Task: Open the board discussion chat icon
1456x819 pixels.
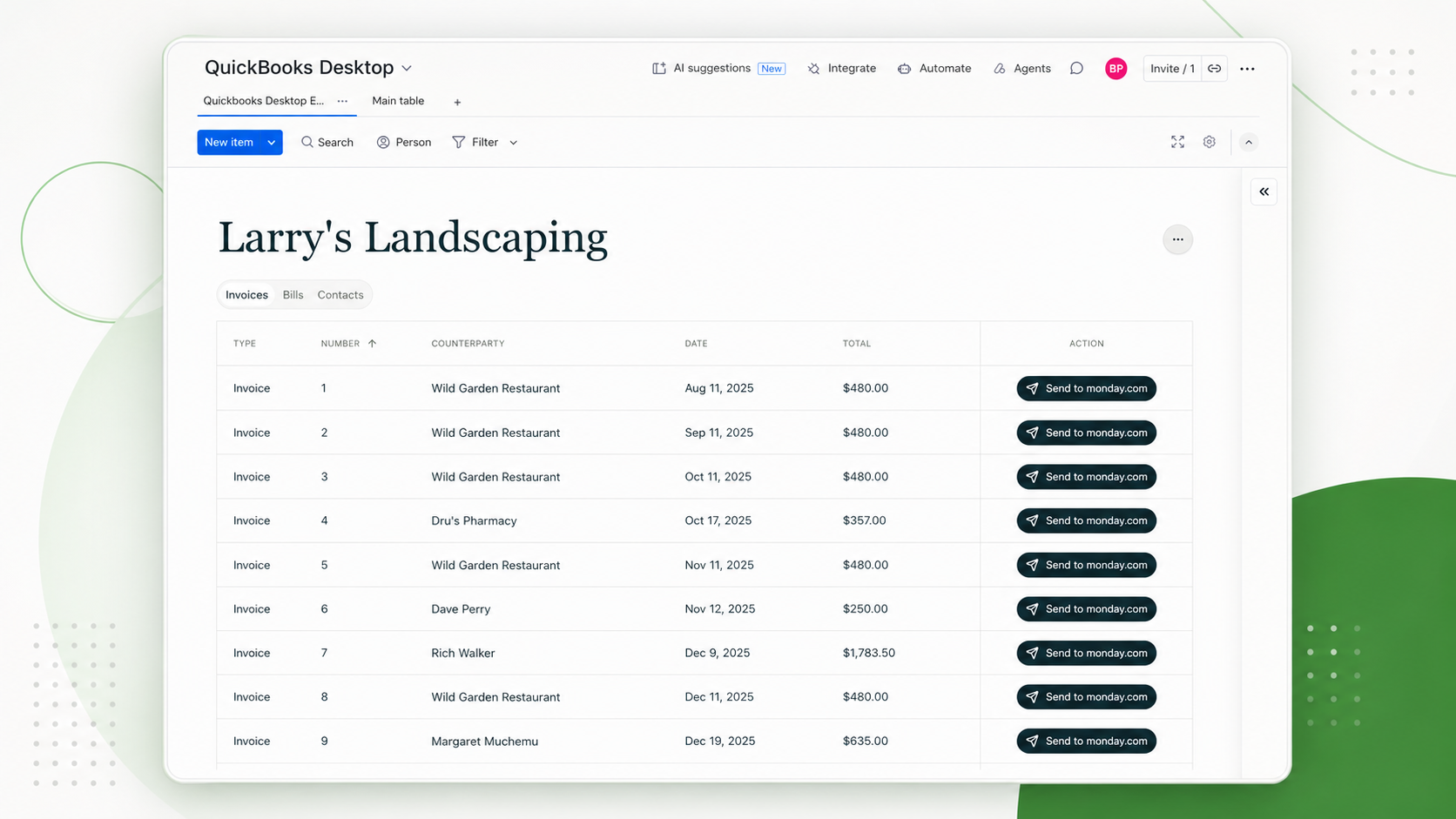Action: click(x=1076, y=68)
